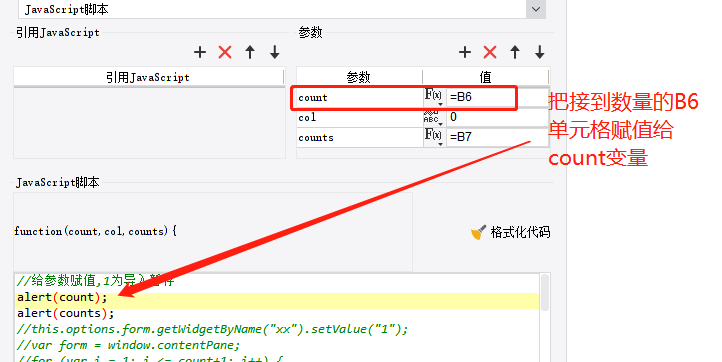
Task: Edit the col value field containing 0
Action: click(497, 117)
